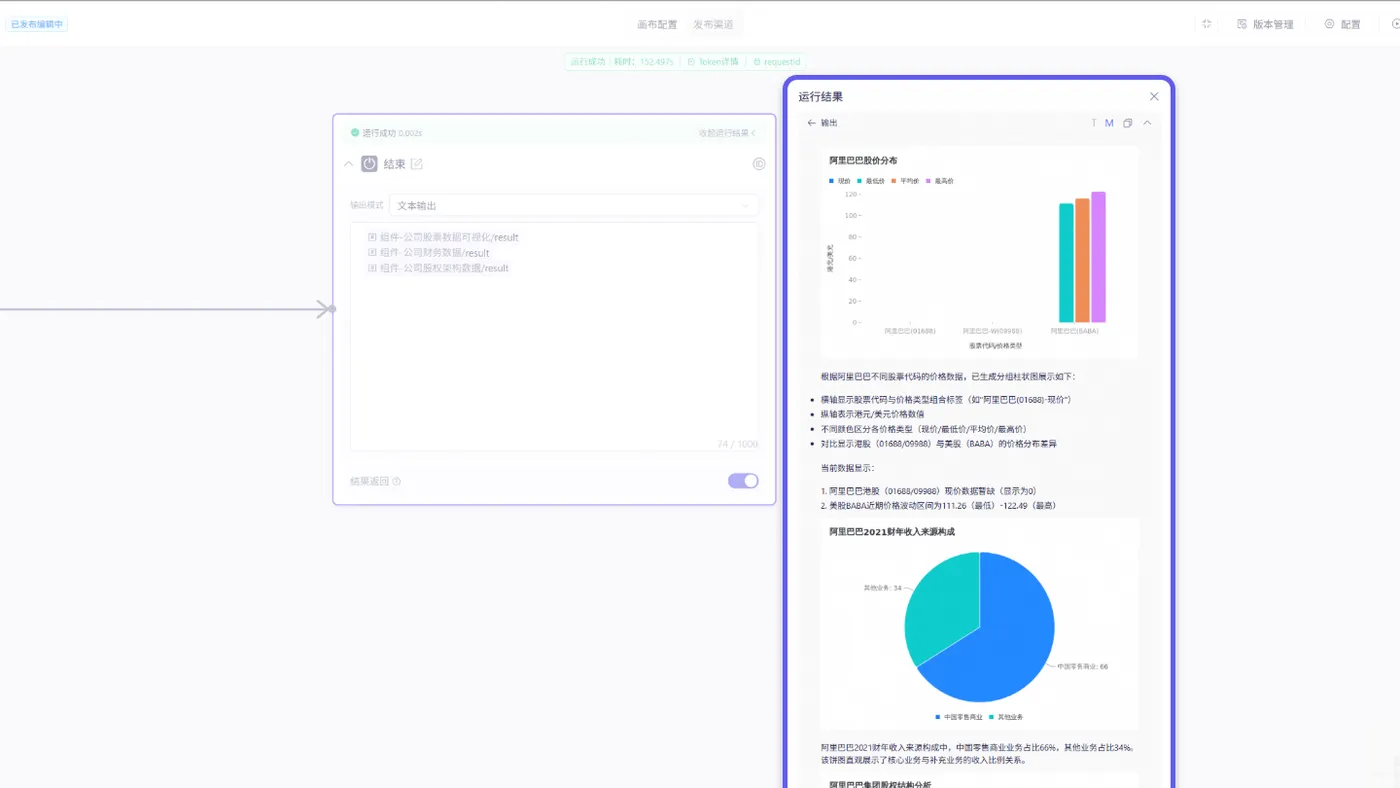The image size is (1400, 788).
Task: Select the 组件-公司财务数据/result variable
Action: 428,253
